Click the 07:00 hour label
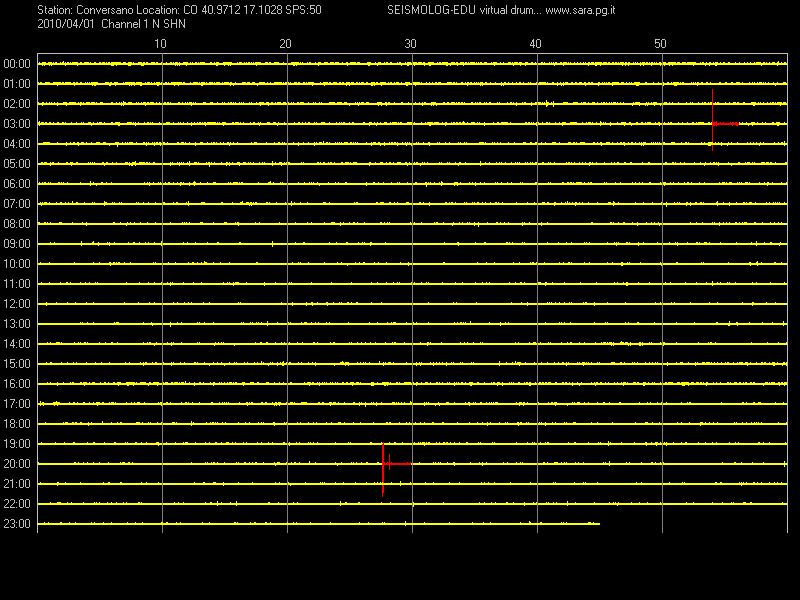This screenshot has height=600, width=800. click(17, 204)
